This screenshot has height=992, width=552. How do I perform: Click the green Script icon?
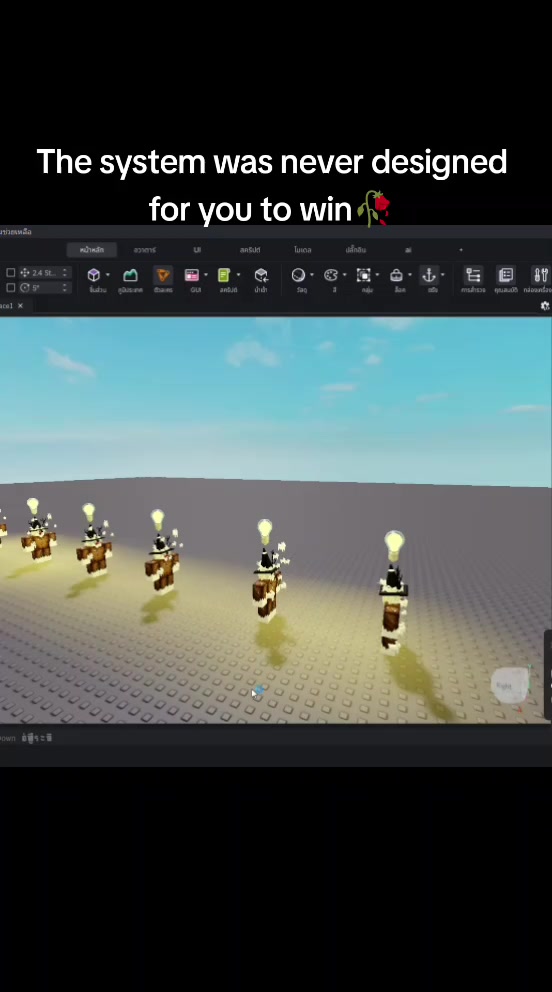224,275
